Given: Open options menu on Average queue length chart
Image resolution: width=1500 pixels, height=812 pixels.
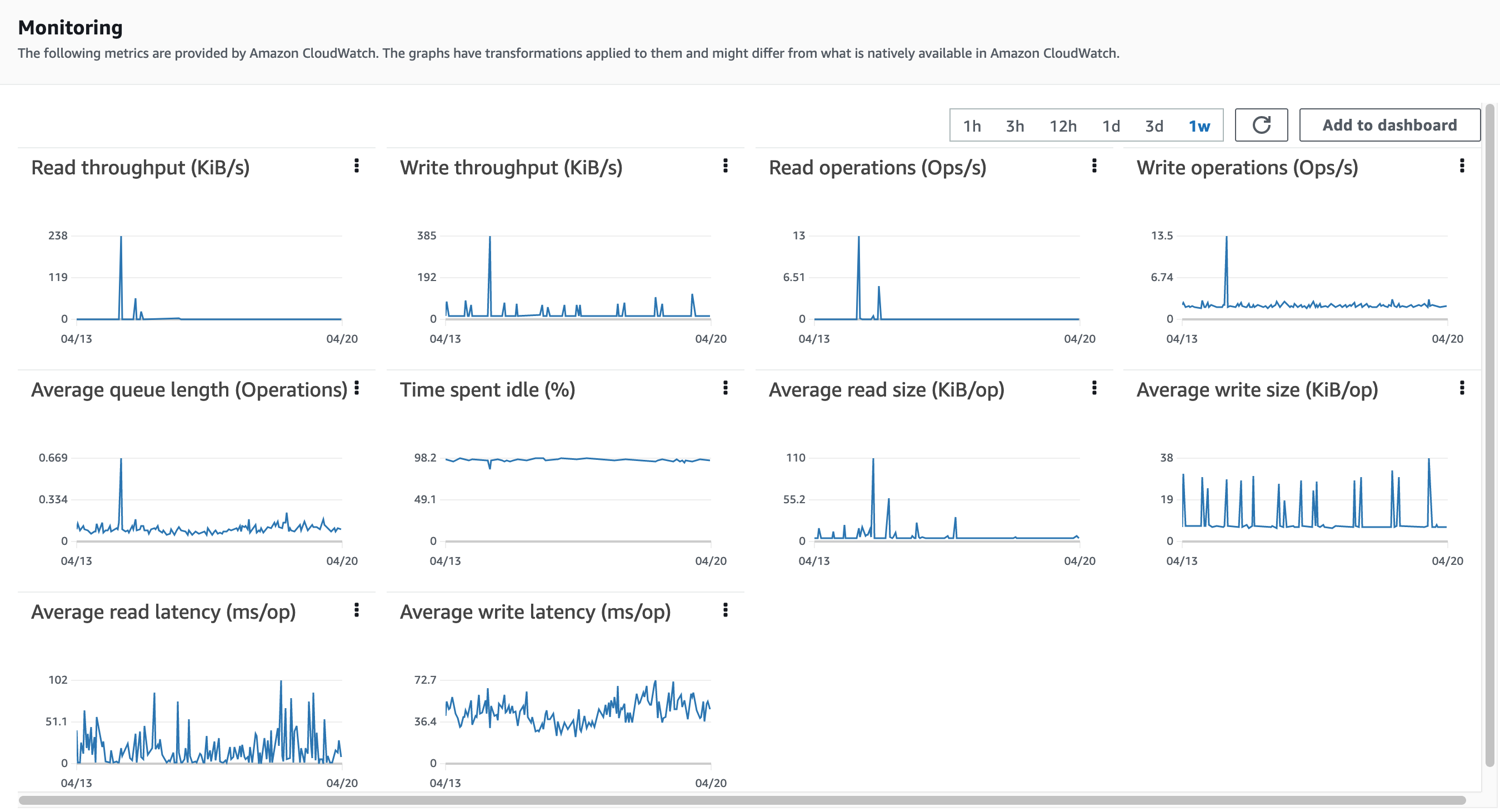Looking at the screenshot, I should (x=356, y=389).
